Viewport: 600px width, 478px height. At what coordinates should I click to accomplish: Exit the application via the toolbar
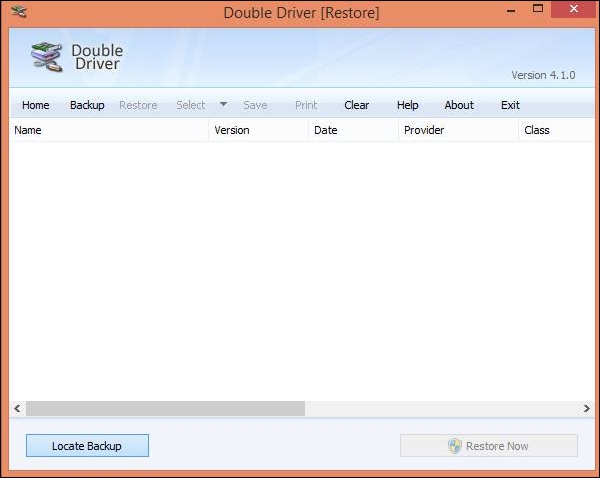(510, 105)
